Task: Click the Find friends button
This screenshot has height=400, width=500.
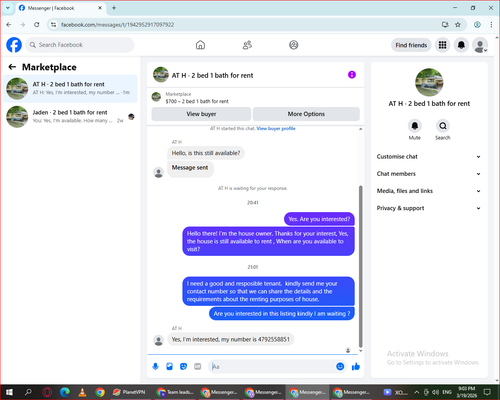Action: [411, 45]
